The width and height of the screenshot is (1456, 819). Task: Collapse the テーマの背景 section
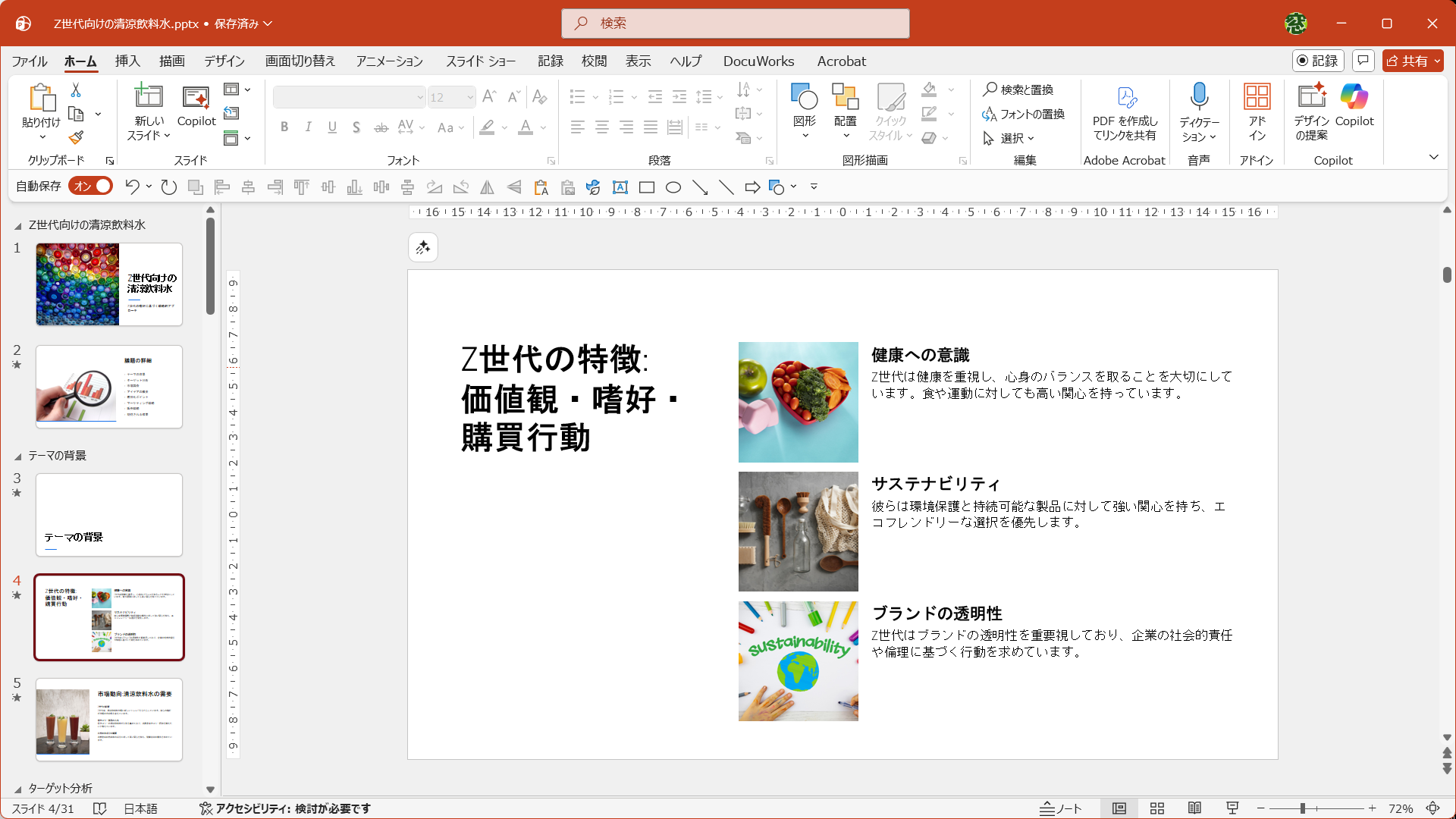(17, 456)
